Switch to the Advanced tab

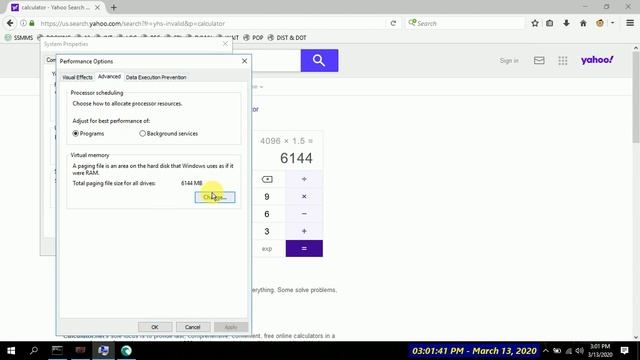(109, 77)
